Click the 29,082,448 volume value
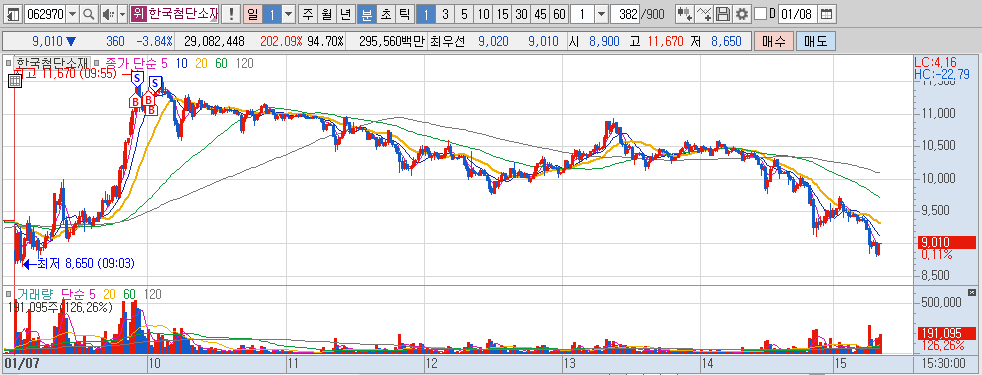This screenshot has width=982, height=375. pos(214,42)
